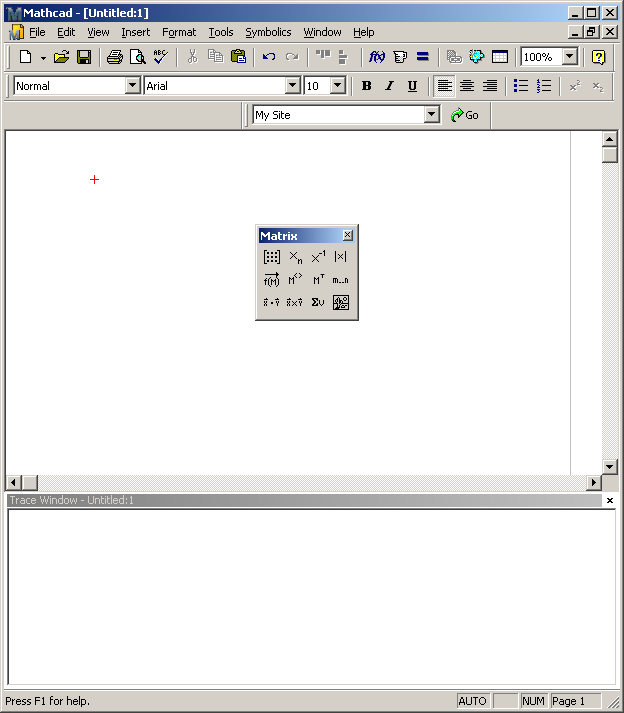
Task: Open the Insert menu
Action: click(x=136, y=32)
